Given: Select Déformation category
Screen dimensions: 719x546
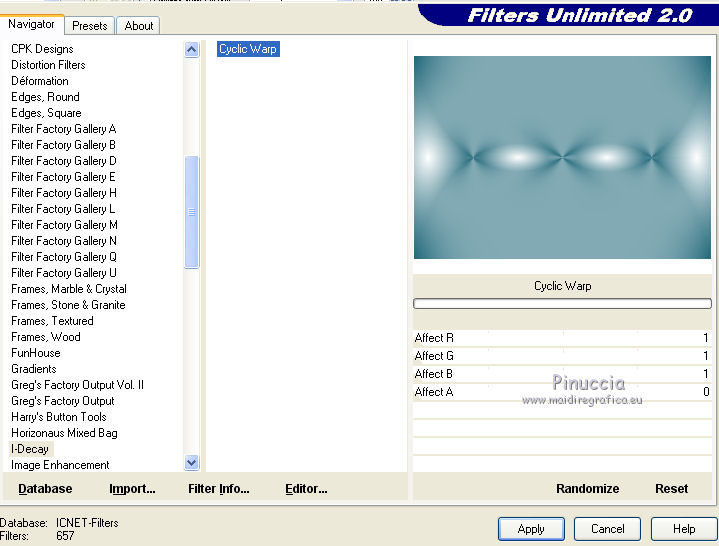Looking at the screenshot, I should coord(40,81).
